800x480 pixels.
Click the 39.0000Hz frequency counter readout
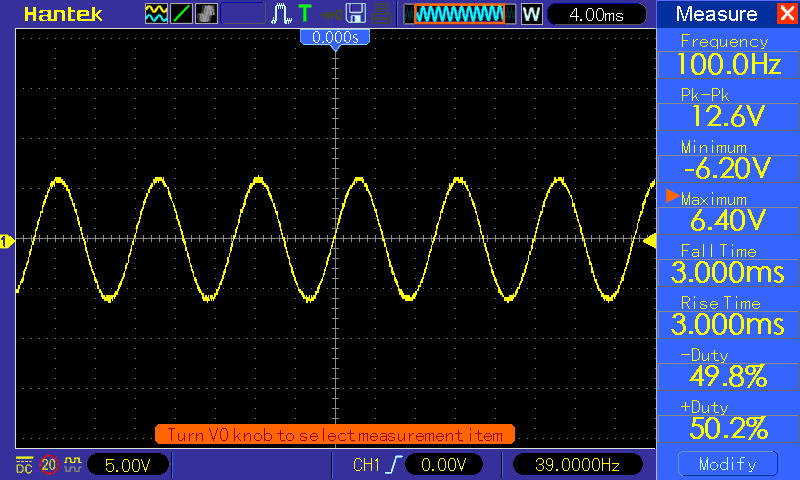point(577,465)
